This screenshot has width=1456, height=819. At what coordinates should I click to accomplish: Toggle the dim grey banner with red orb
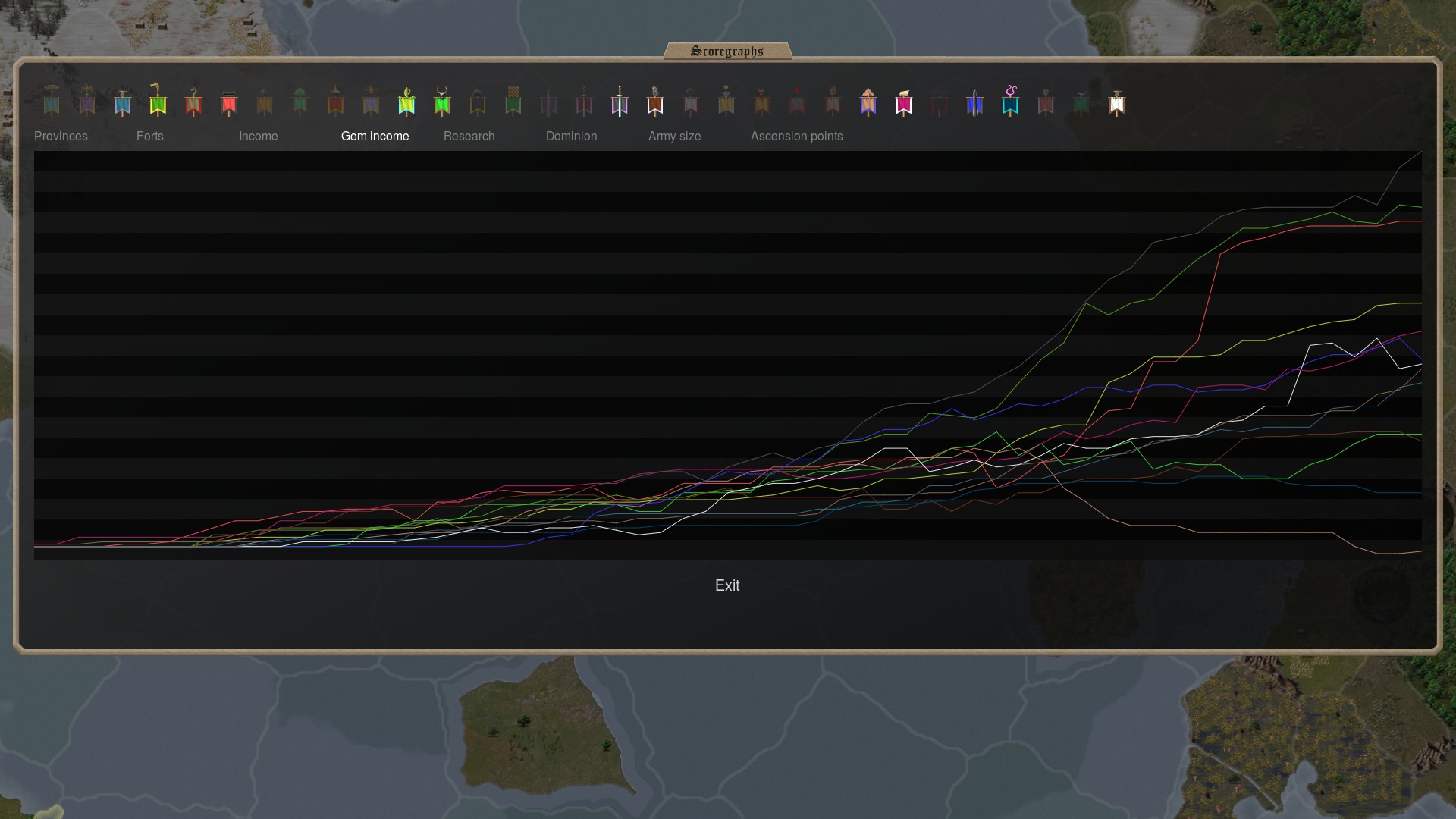pos(797,100)
